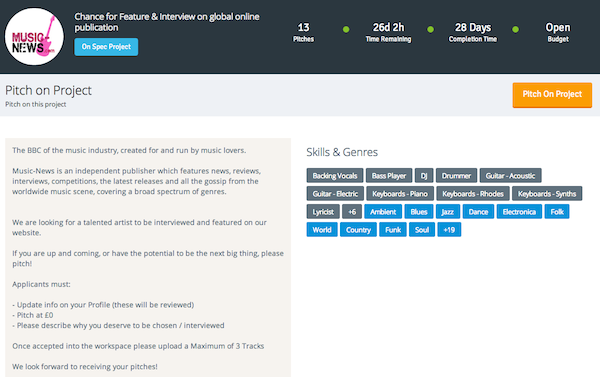The width and height of the screenshot is (600, 377).
Task: Select the Bass Player skill tag
Action: click(x=389, y=176)
